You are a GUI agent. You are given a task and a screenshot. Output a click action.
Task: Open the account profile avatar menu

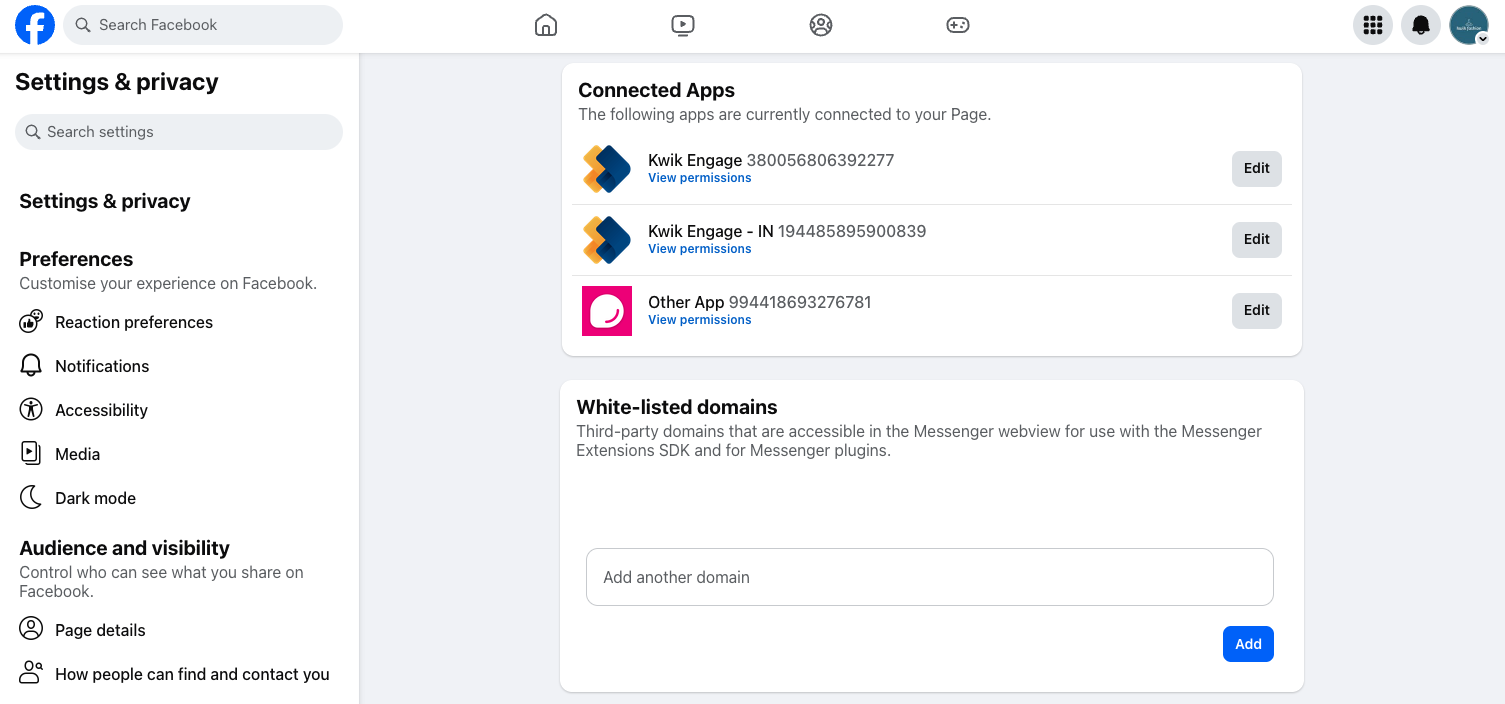1469,25
